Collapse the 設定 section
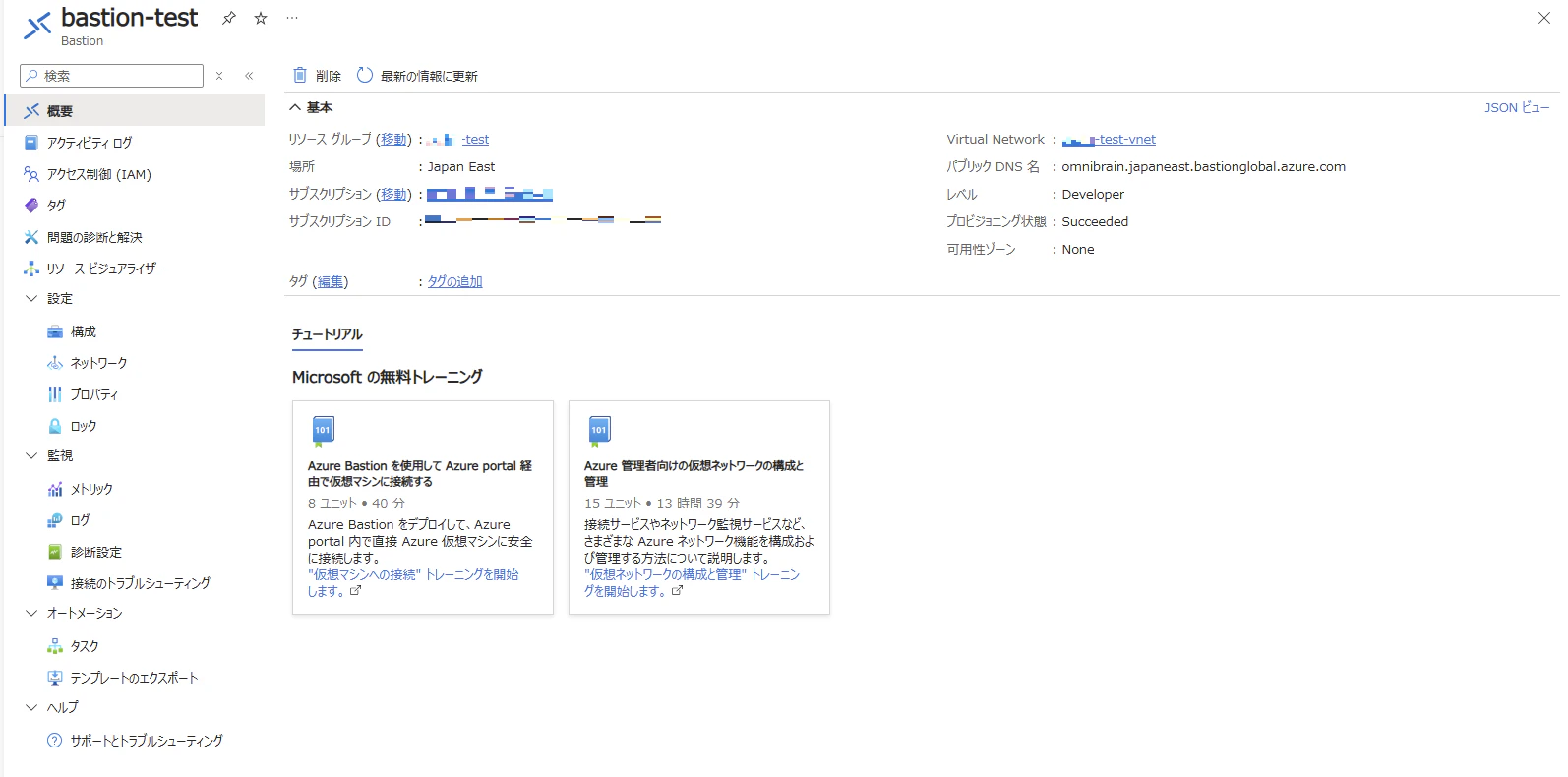 [x=31, y=298]
